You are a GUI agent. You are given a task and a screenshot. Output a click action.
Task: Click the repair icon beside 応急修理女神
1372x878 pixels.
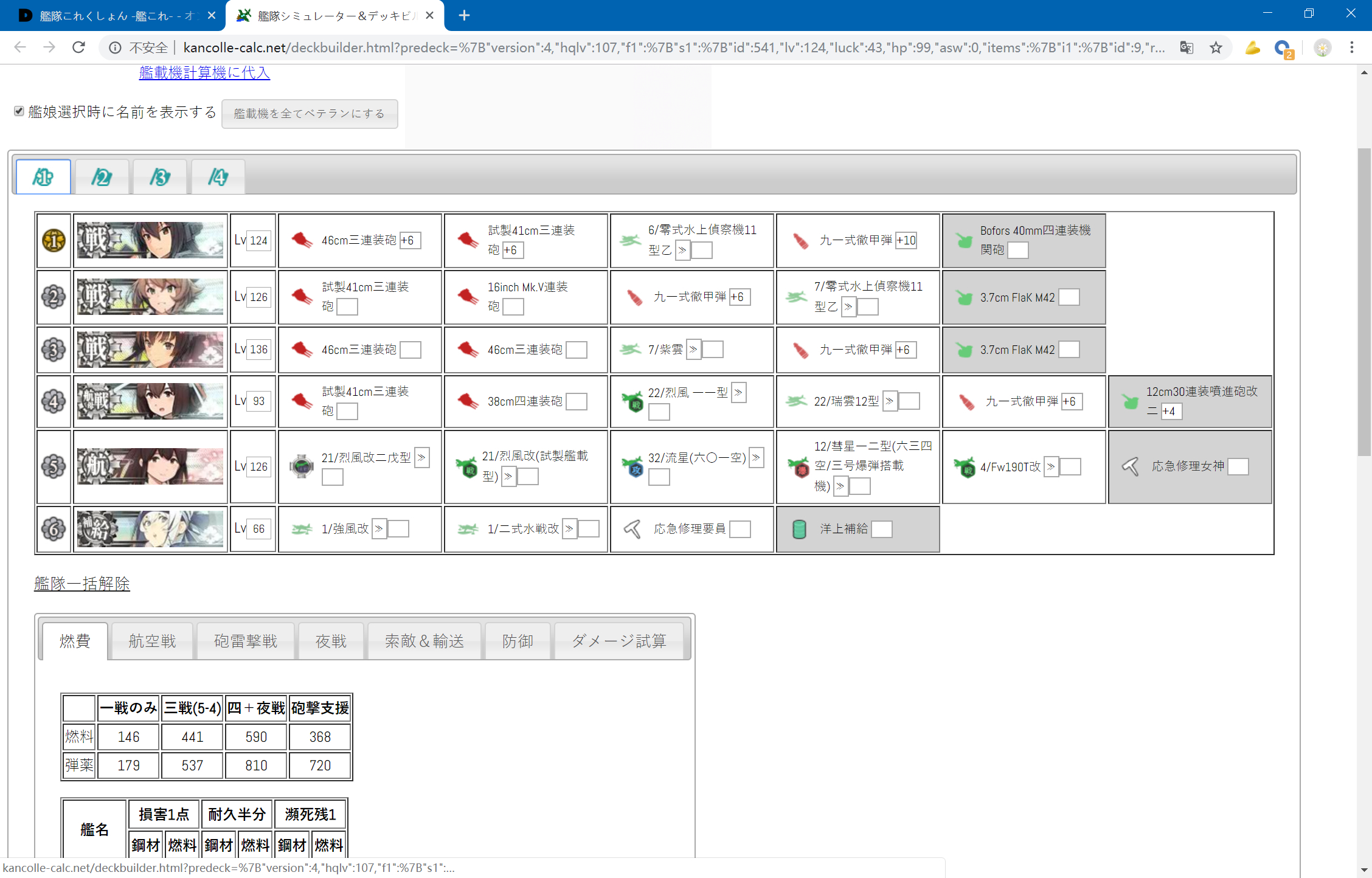pyautogui.click(x=1130, y=466)
